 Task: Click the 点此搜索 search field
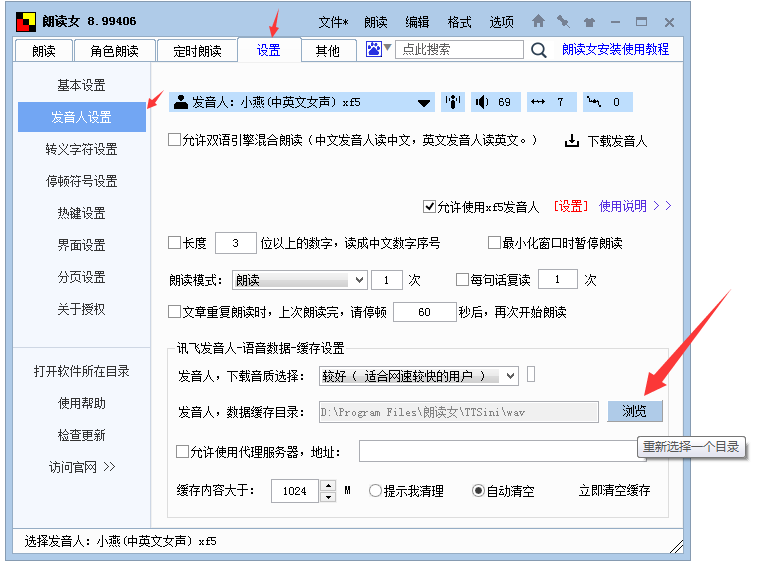(x=459, y=49)
